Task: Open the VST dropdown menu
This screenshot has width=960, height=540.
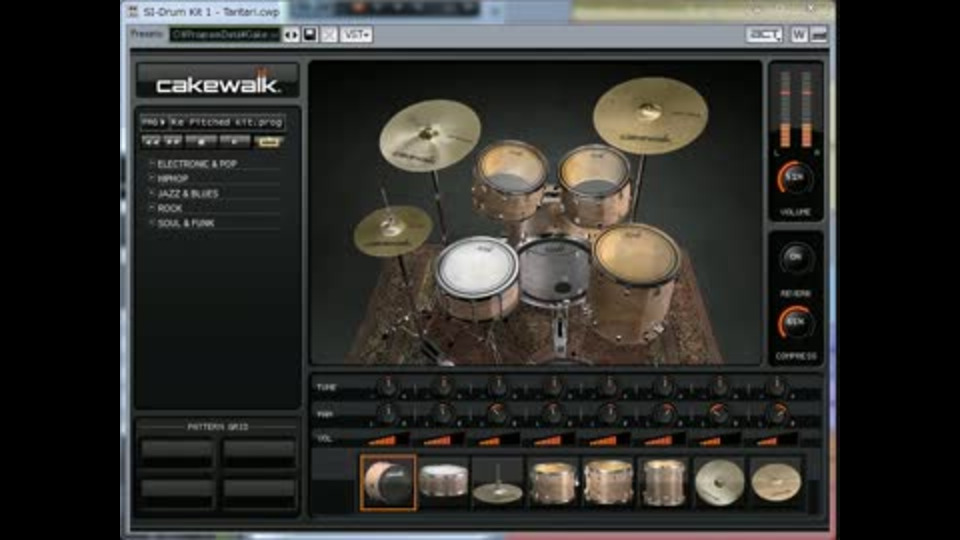Action: click(x=356, y=35)
